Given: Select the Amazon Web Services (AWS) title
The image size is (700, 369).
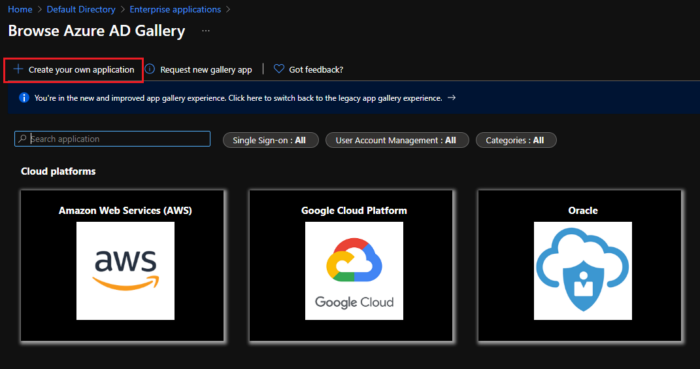Looking at the screenshot, I should tap(125, 211).
